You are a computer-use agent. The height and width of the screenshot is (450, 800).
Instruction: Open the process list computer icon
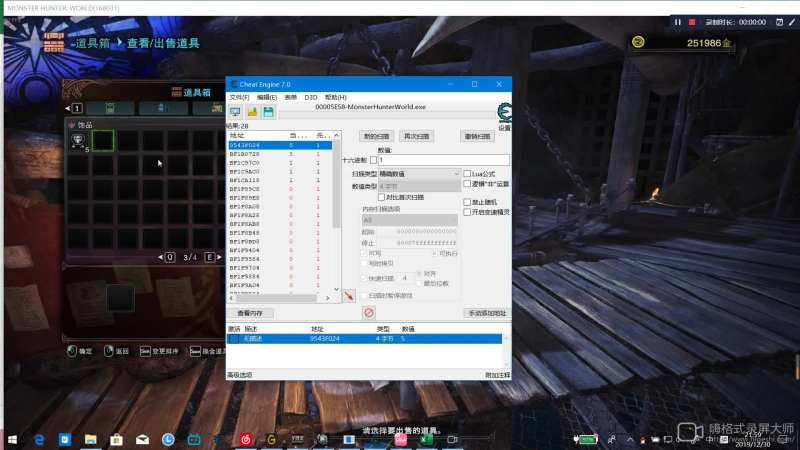(x=235, y=112)
